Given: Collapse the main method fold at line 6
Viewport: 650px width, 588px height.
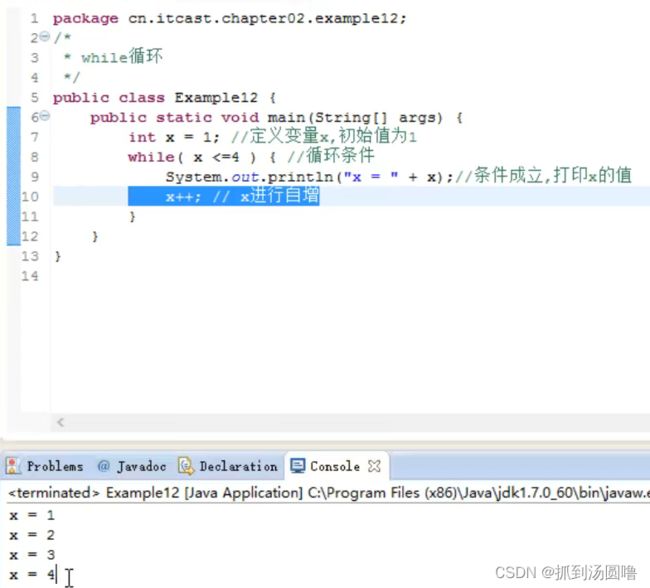Looking at the screenshot, I should point(45,116).
